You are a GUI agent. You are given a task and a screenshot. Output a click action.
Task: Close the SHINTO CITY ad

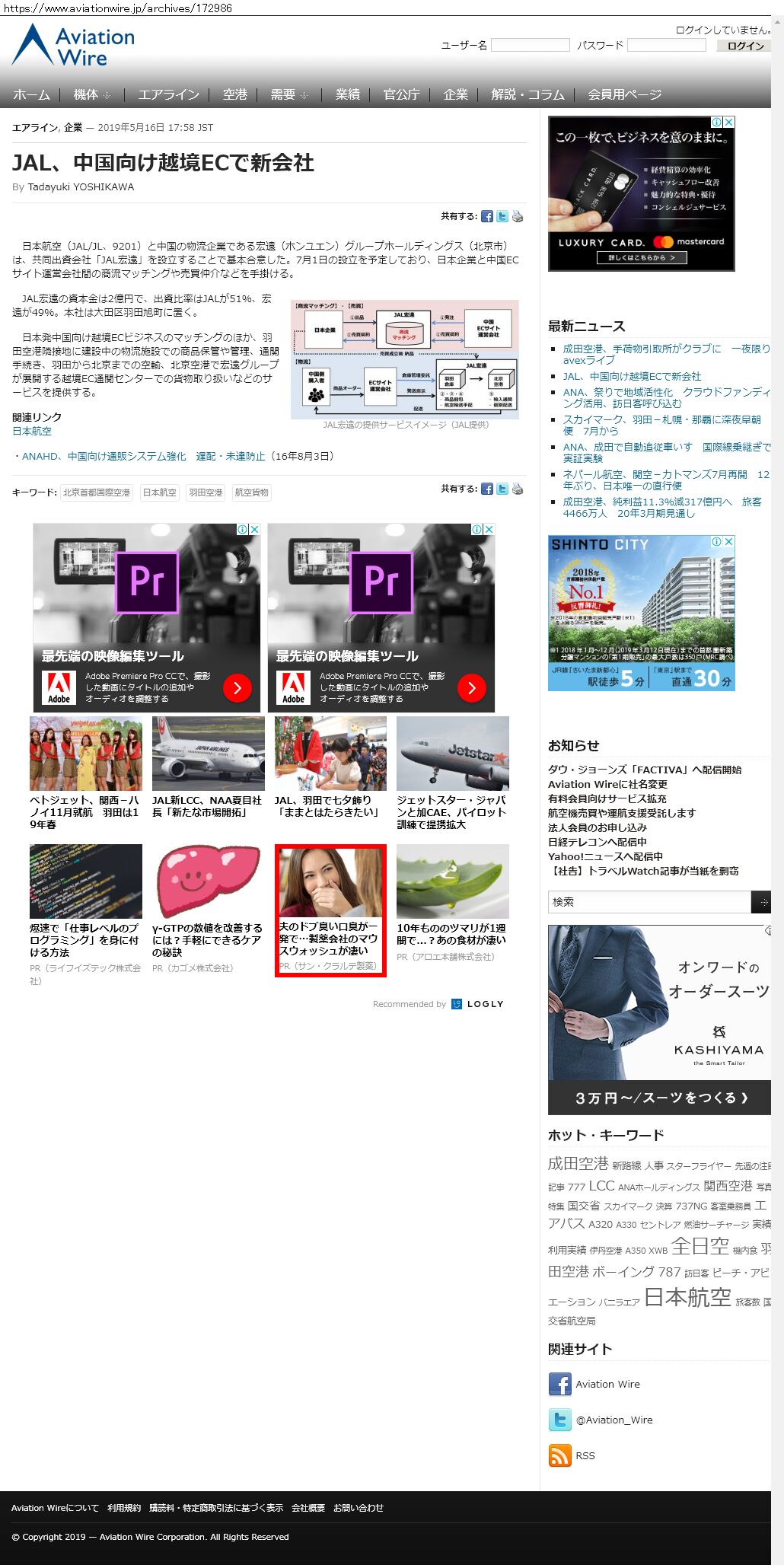pos(729,541)
